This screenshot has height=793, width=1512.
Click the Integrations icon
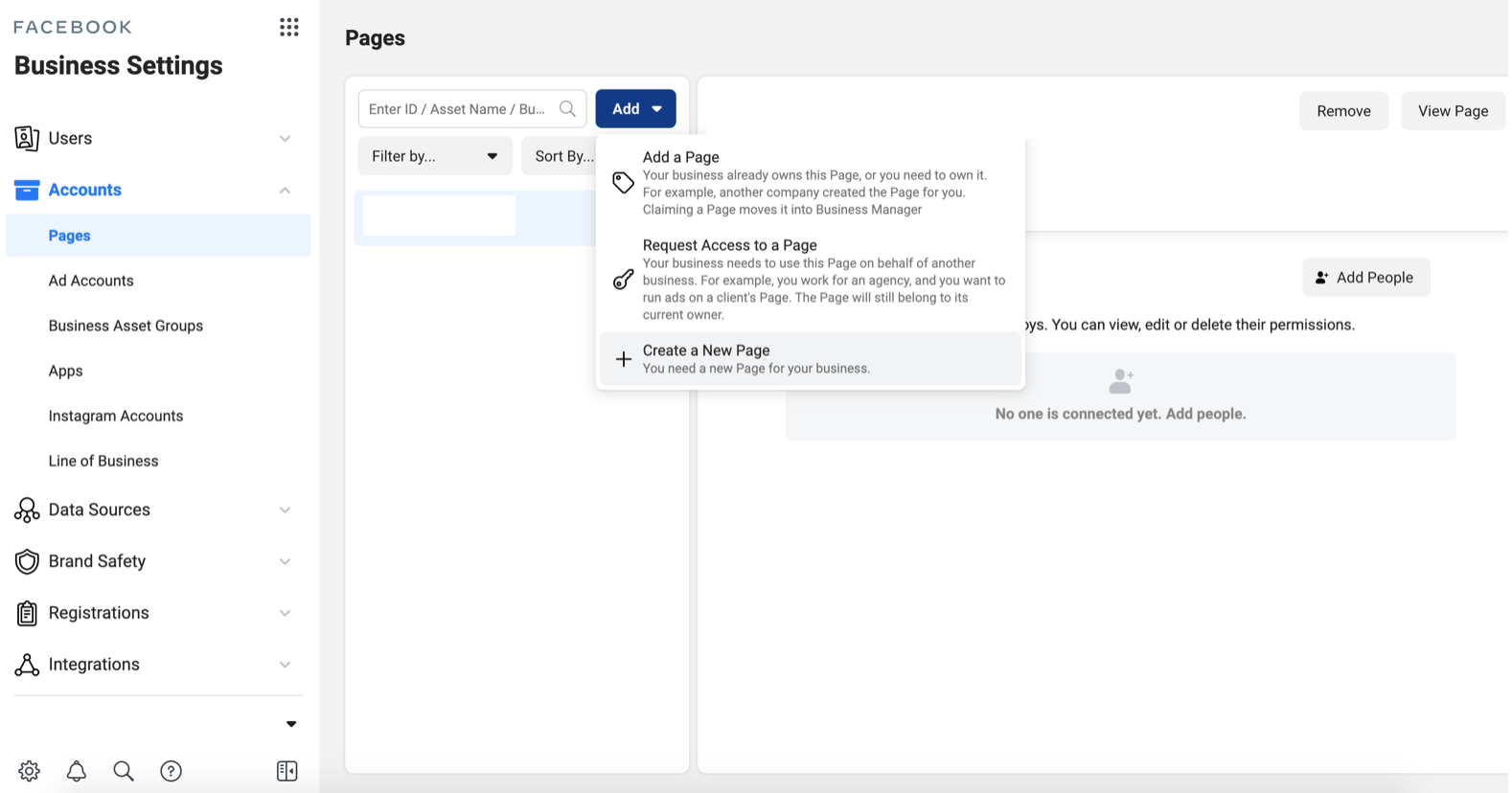point(27,665)
